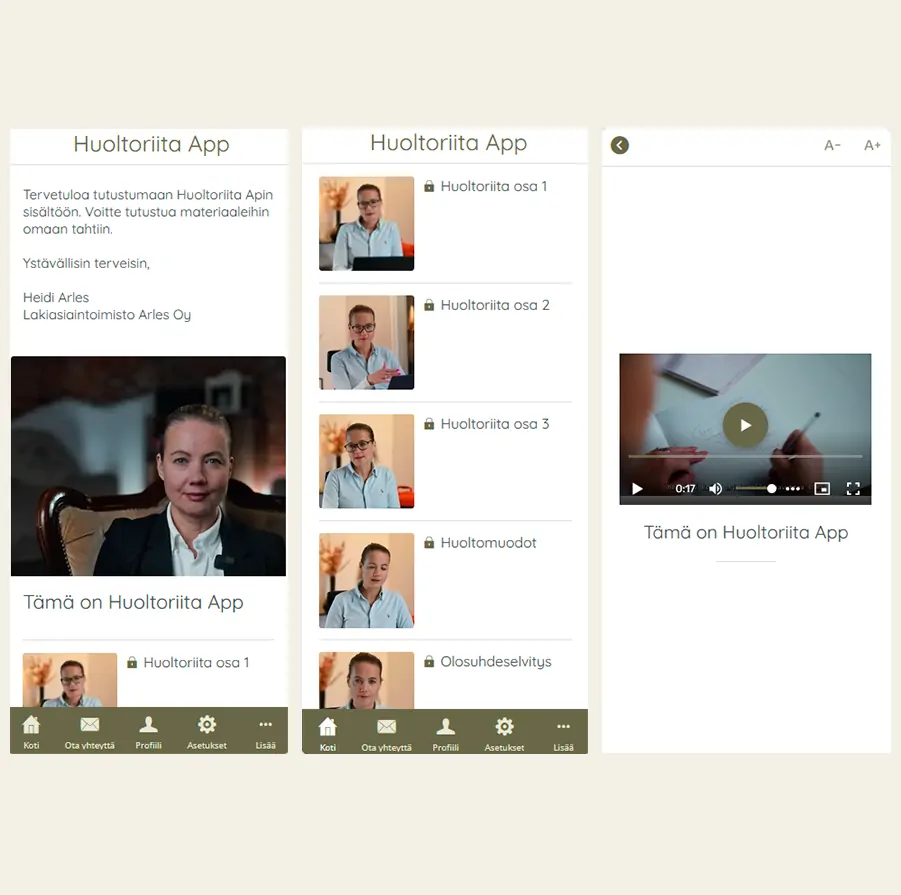
Task: Click Huoltoriita App header on left screen
Action: [151, 144]
